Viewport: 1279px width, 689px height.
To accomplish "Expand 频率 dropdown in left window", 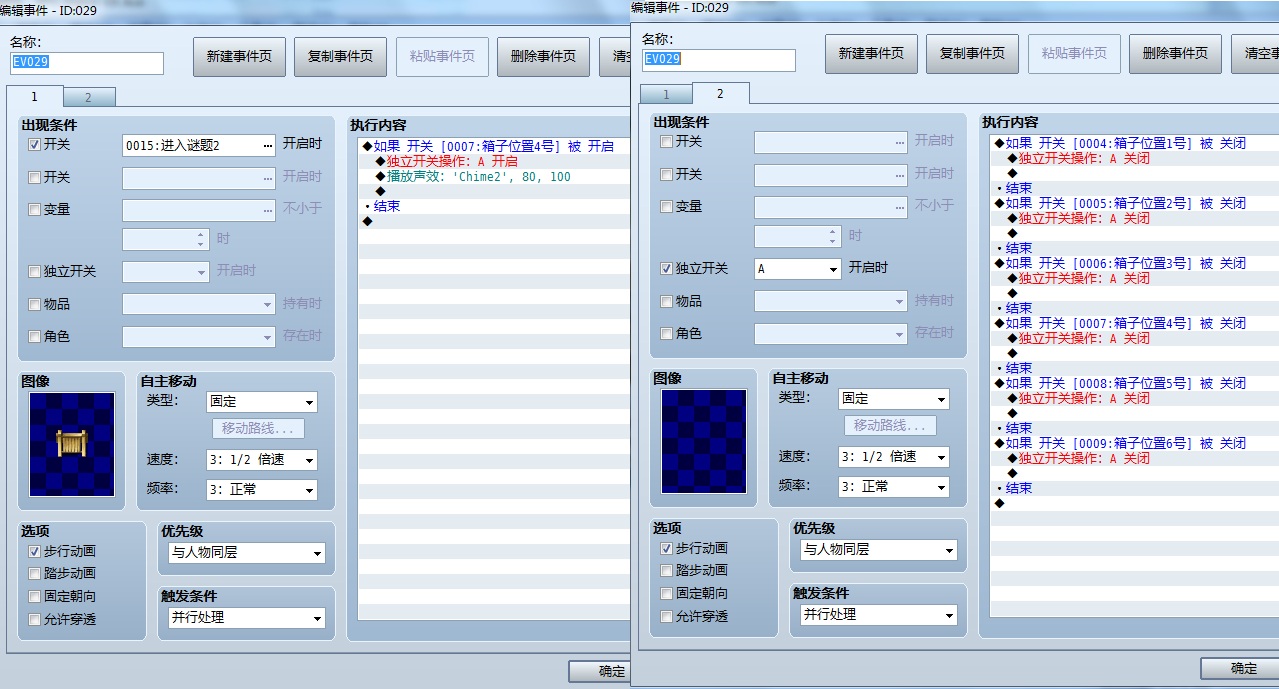I will tap(262, 490).
